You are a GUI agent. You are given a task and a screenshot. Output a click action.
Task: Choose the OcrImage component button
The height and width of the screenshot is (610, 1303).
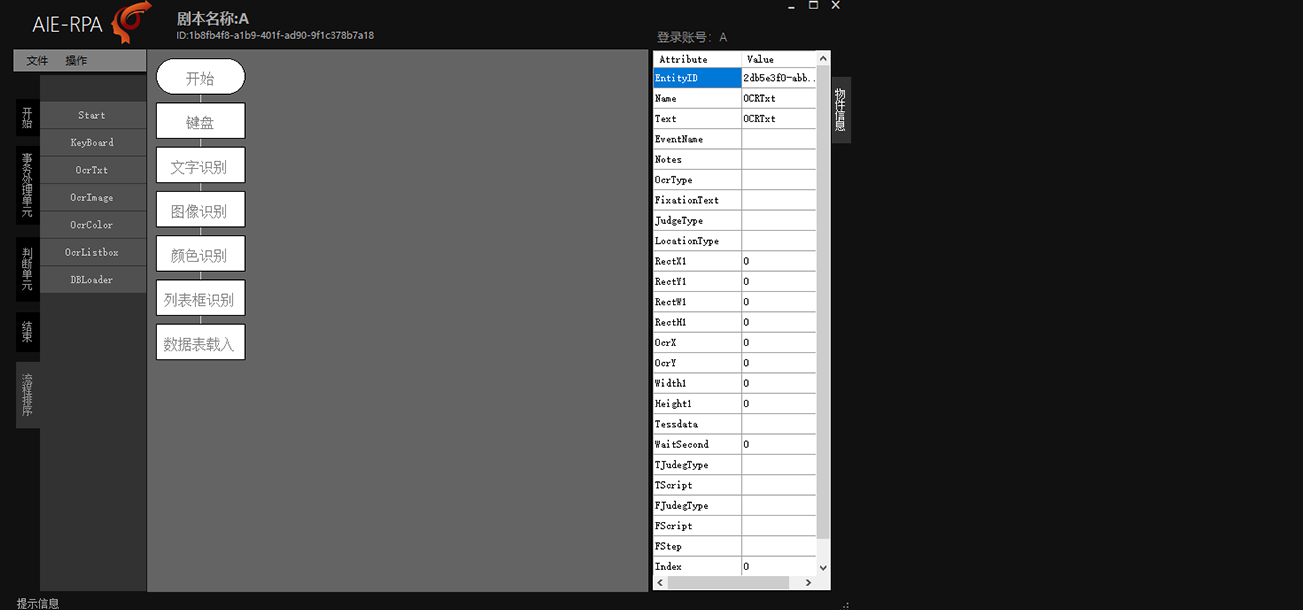point(92,198)
